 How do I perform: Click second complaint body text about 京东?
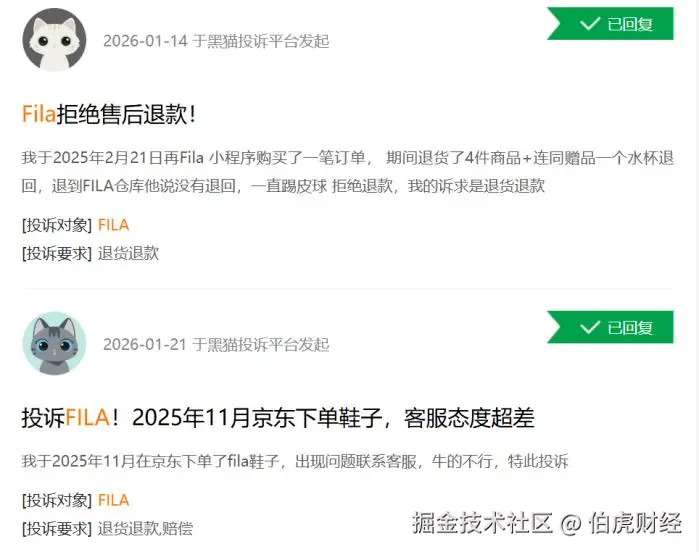(295, 461)
